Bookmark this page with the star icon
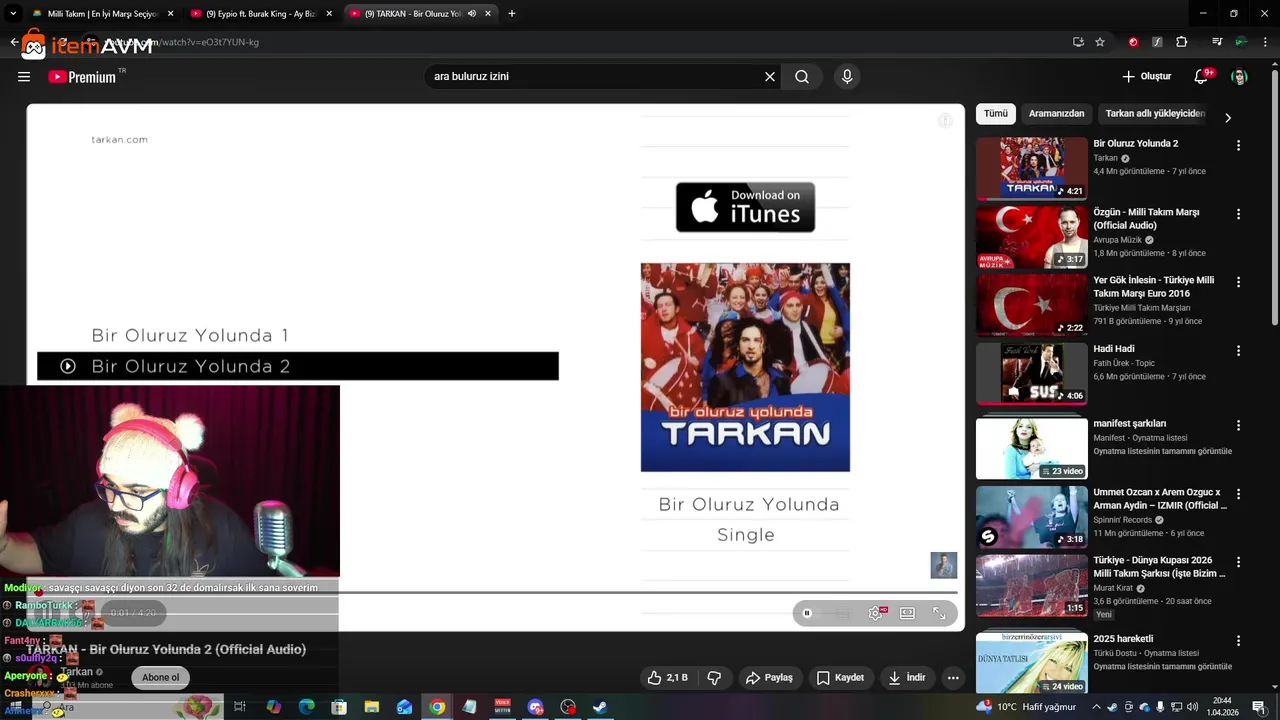Image resolution: width=1280 pixels, height=720 pixels. point(1100,42)
